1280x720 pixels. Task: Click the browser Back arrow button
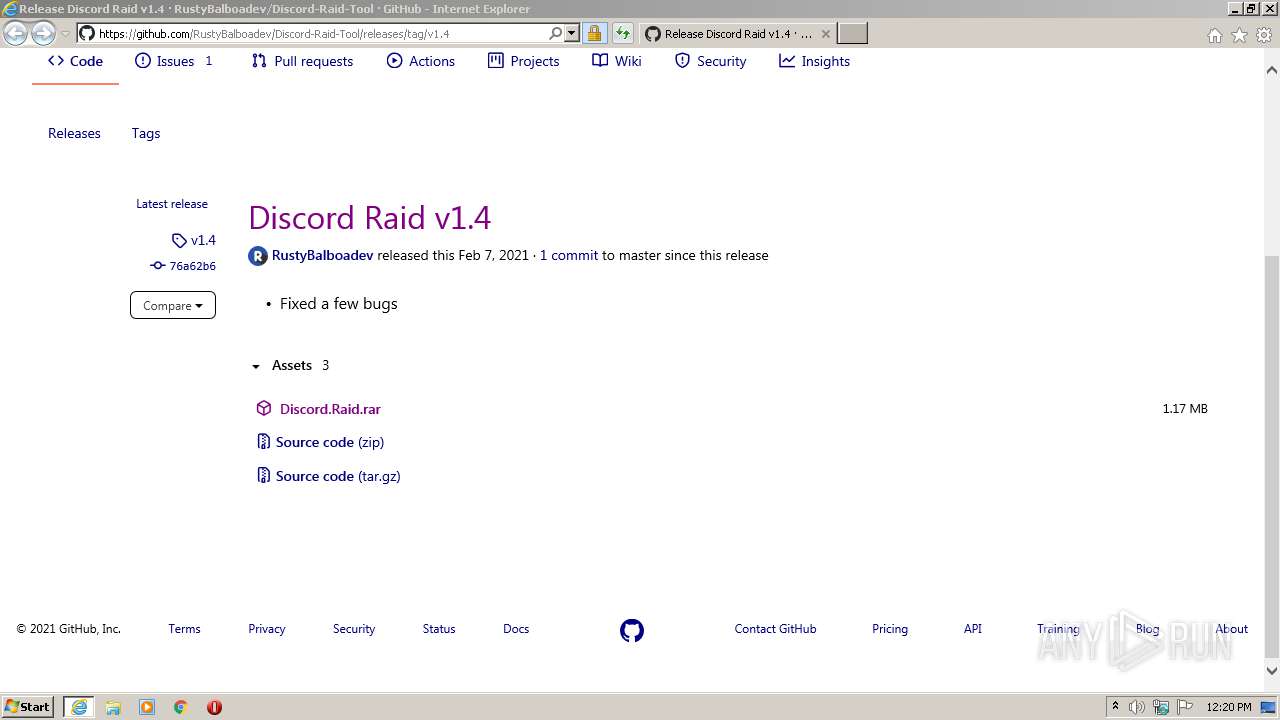coord(15,34)
